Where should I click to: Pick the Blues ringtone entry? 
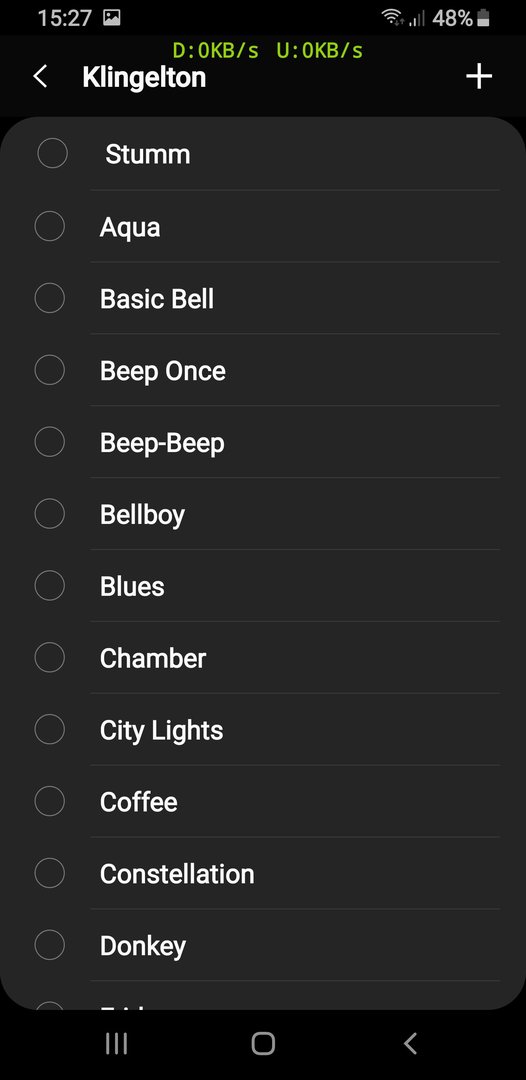(x=263, y=586)
